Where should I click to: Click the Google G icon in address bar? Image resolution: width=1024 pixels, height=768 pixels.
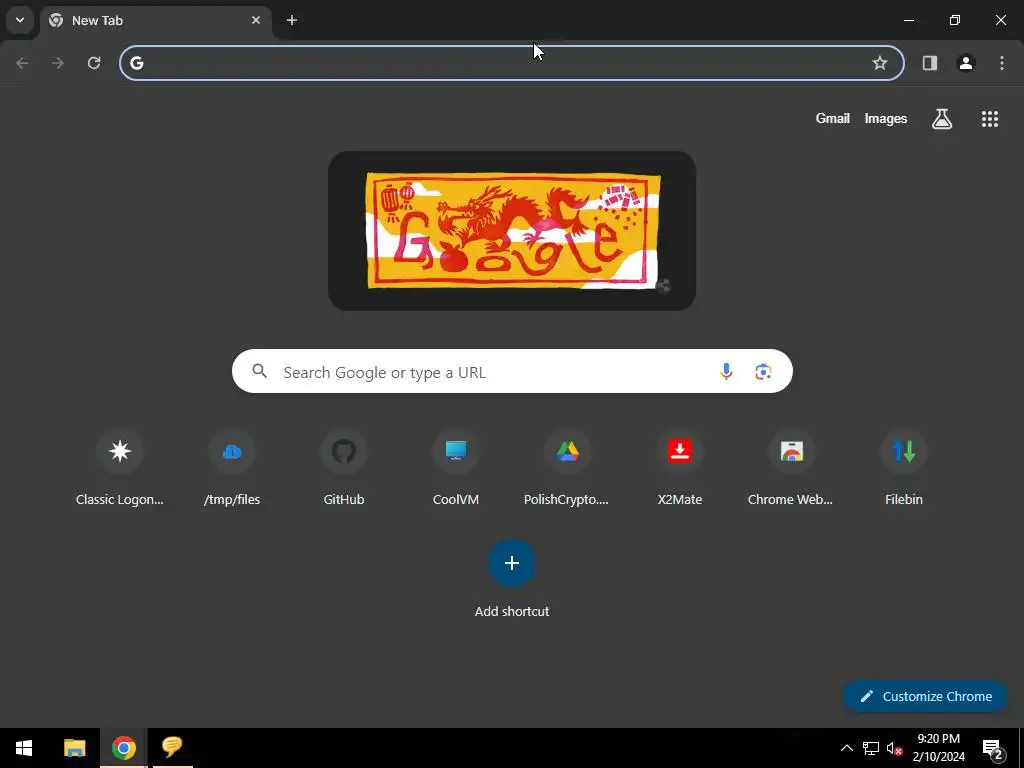136,63
